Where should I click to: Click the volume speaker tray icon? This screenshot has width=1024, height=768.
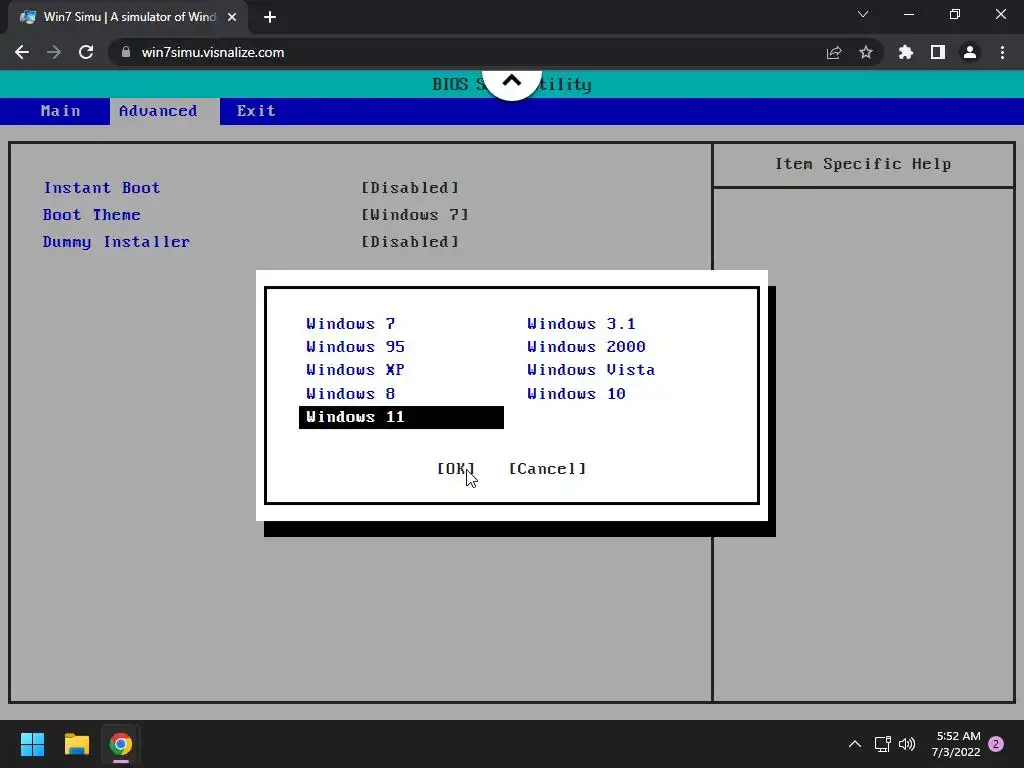pyautogui.click(x=907, y=744)
